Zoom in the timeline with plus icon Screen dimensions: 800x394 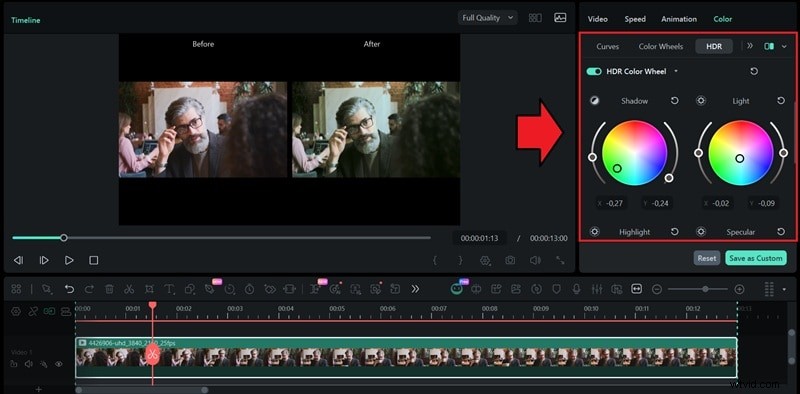click(739, 289)
